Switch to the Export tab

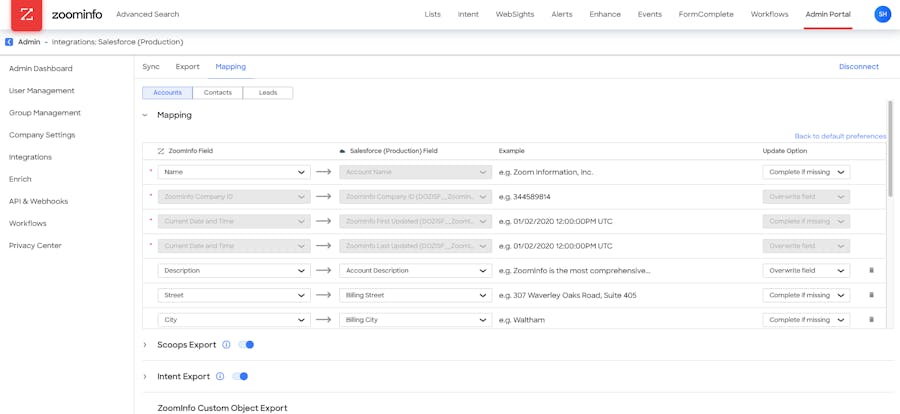coord(187,67)
